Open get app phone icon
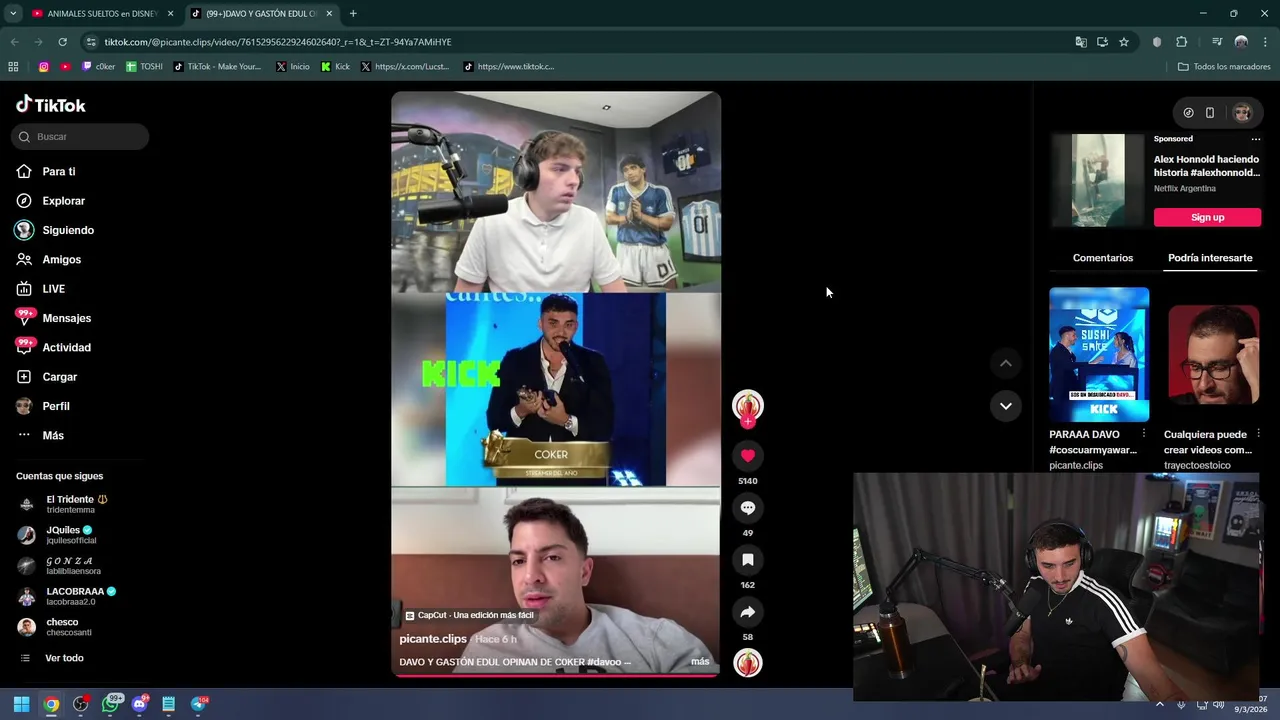This screenshot has height=720, width=1280. (x=1210, y=113)
